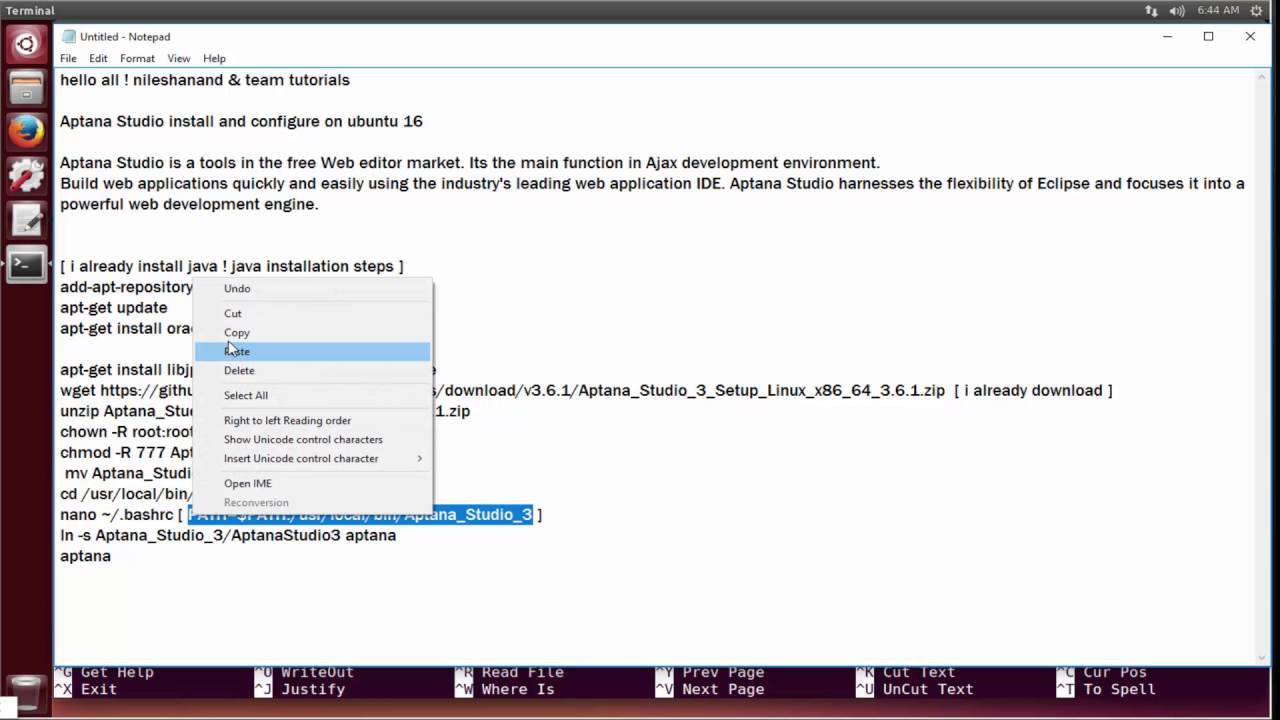
Task: Click the 'To Spell' nano shortcut label
Action: 1119,689
